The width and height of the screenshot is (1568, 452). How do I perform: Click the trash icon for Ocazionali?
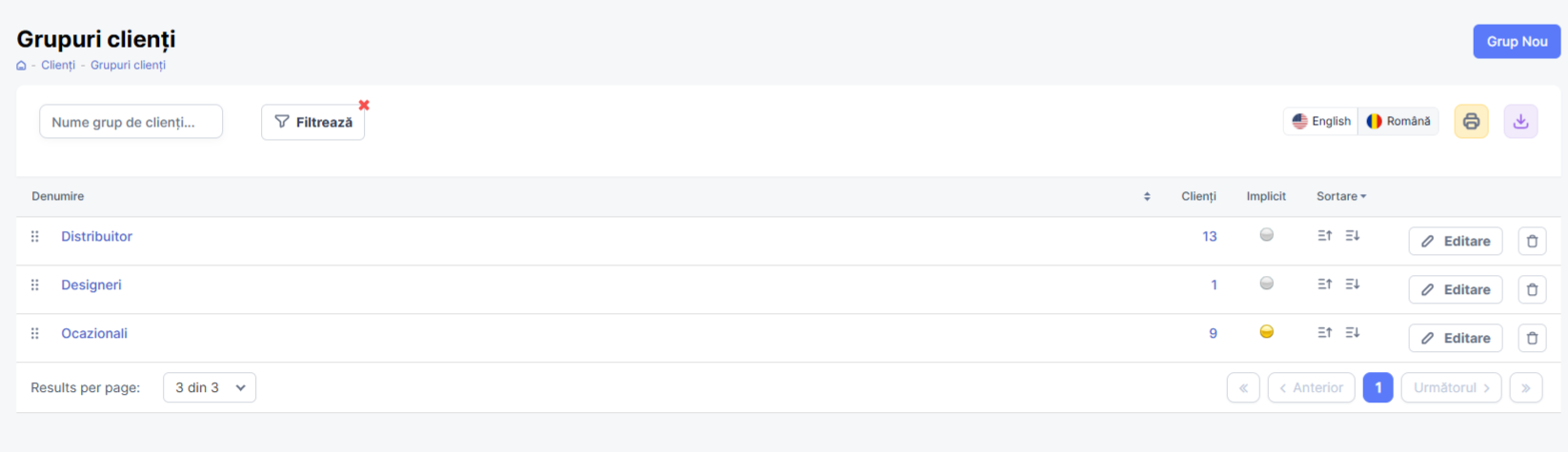[1532, 338]
